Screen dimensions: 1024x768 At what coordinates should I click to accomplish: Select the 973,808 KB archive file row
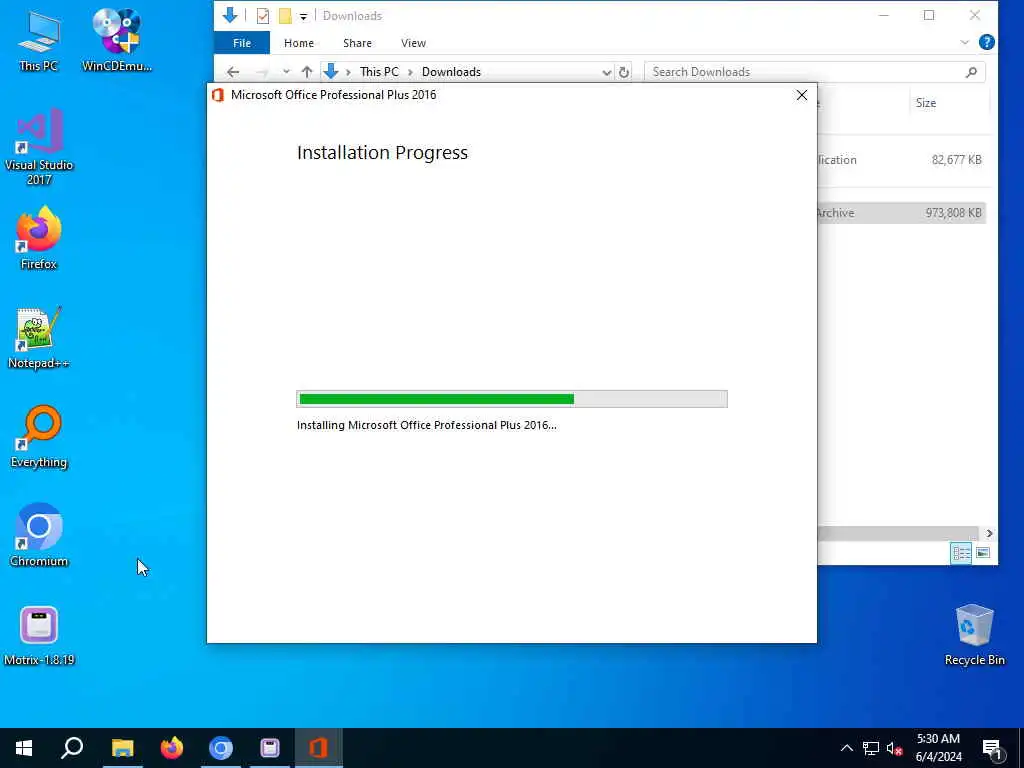(x=901, y=213)
